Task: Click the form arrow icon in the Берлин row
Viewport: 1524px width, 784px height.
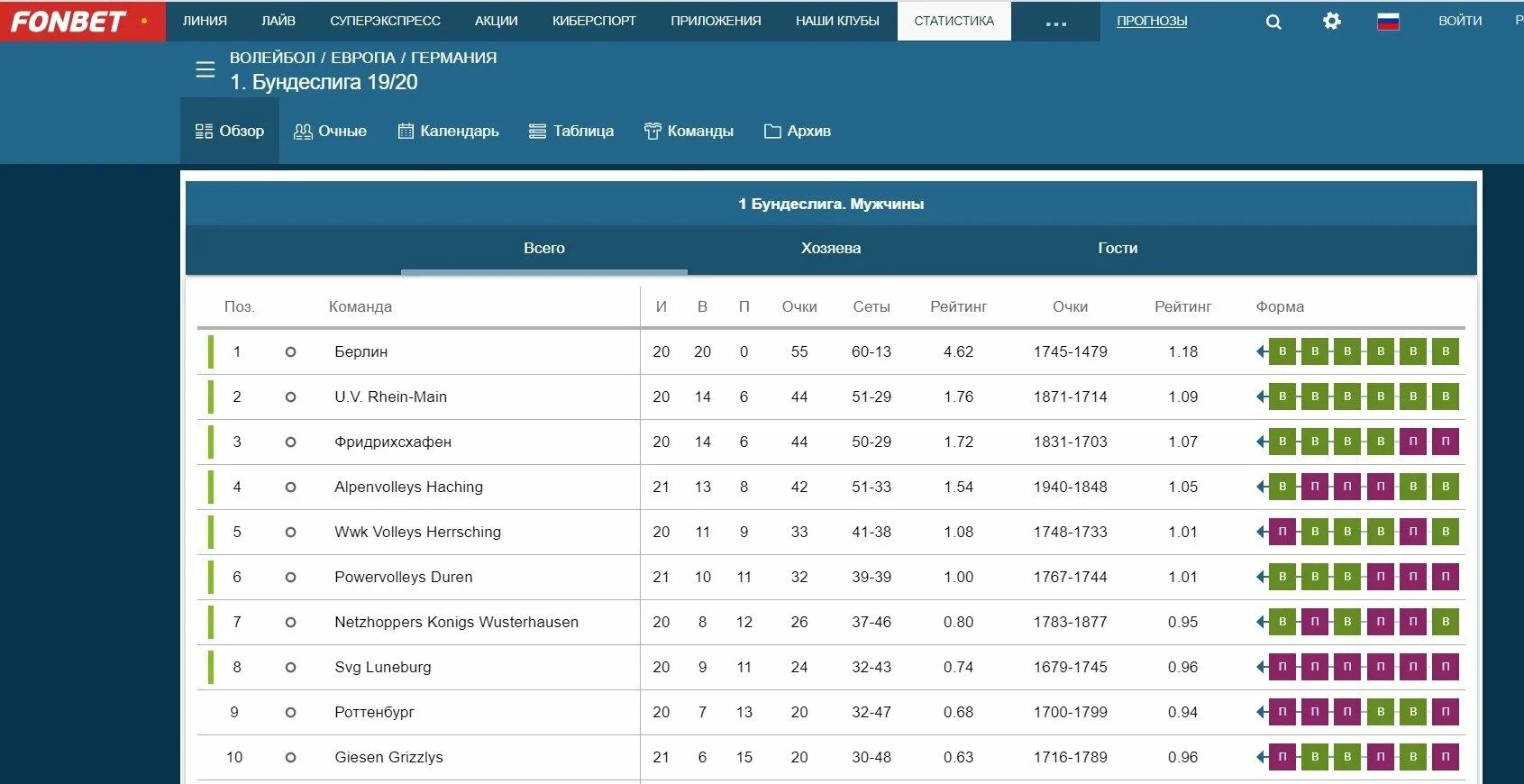Action: click(1262, 351)
